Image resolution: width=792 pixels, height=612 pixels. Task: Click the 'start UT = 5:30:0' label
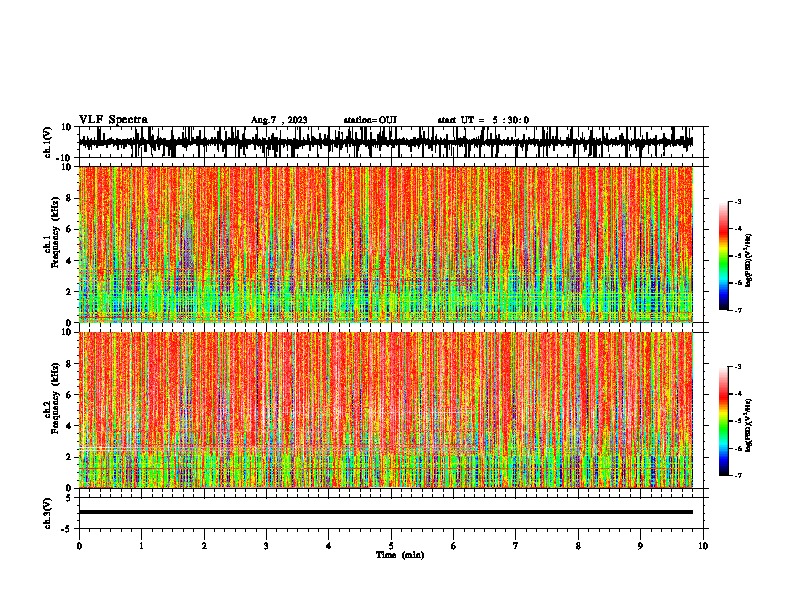pyautogui.click(x=483, y=120)
